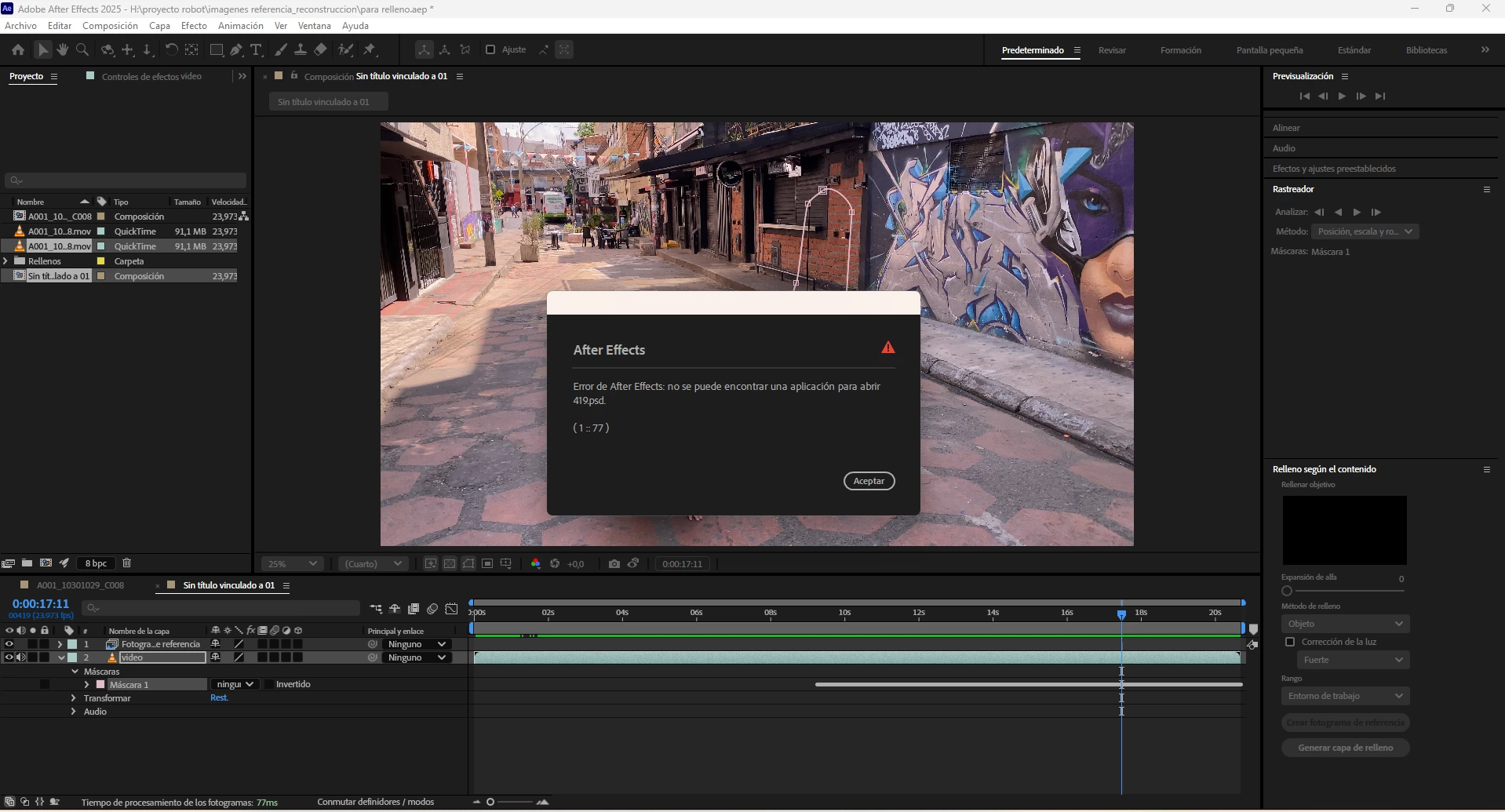
Task: Expand Máscara 1 properties
Action: 86,685
